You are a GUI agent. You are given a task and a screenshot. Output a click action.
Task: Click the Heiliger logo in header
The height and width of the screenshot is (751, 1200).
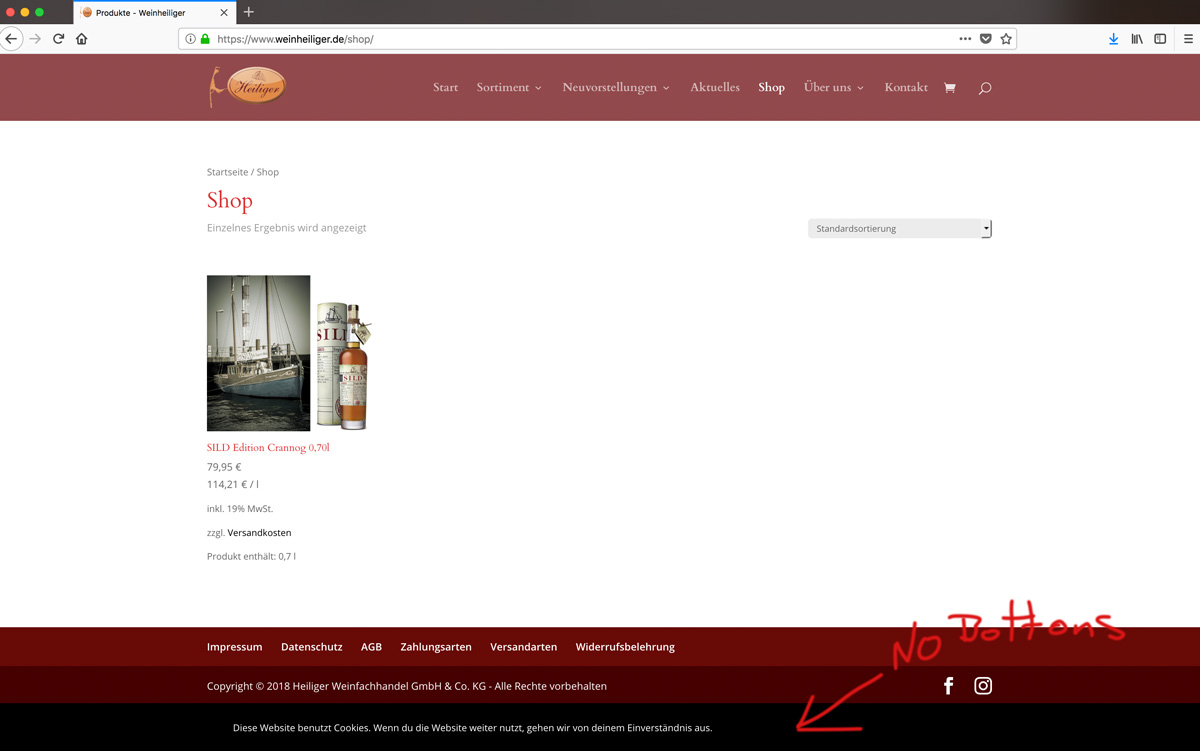point(247,87)
